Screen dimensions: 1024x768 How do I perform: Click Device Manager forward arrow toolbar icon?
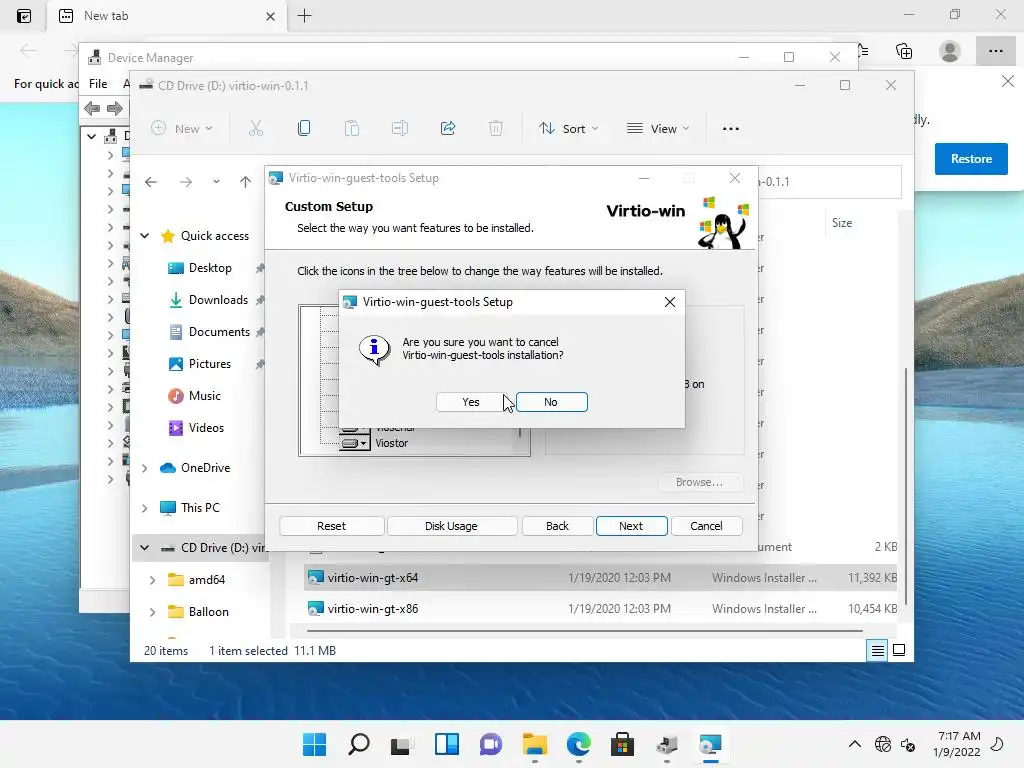tap(114, 108)
